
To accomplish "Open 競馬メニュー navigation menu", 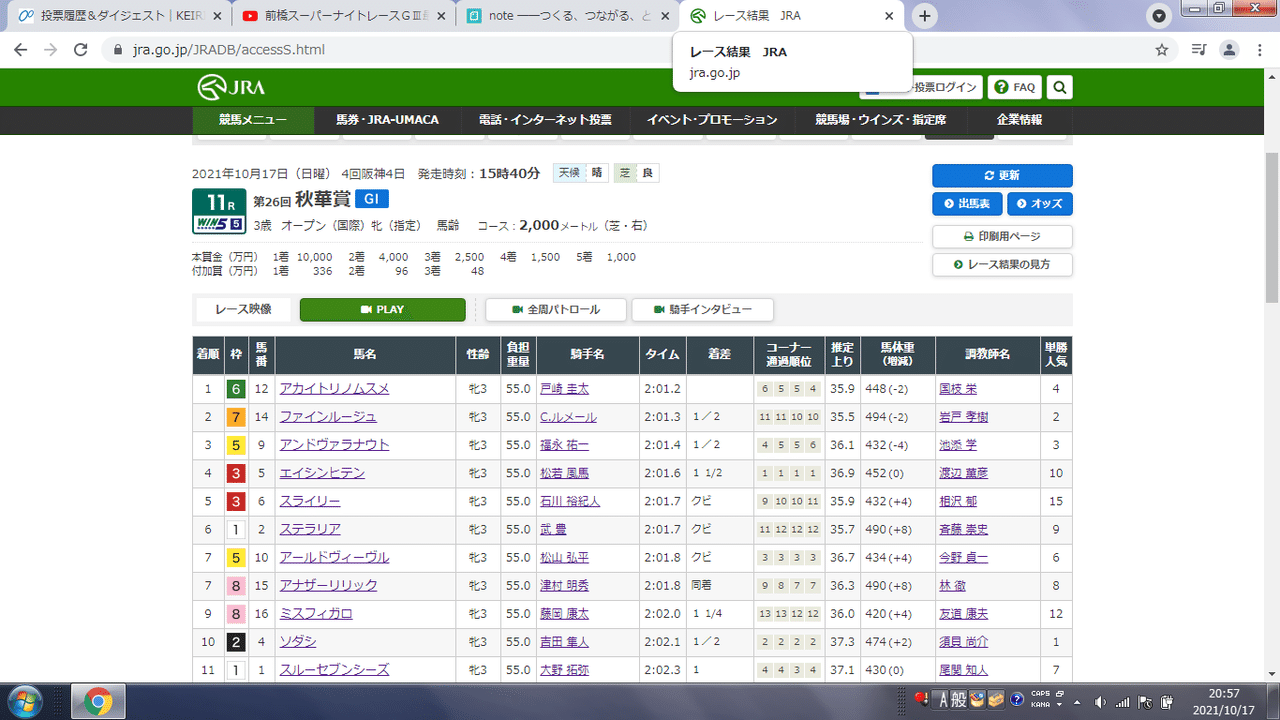I will click(x=253, y=120).
